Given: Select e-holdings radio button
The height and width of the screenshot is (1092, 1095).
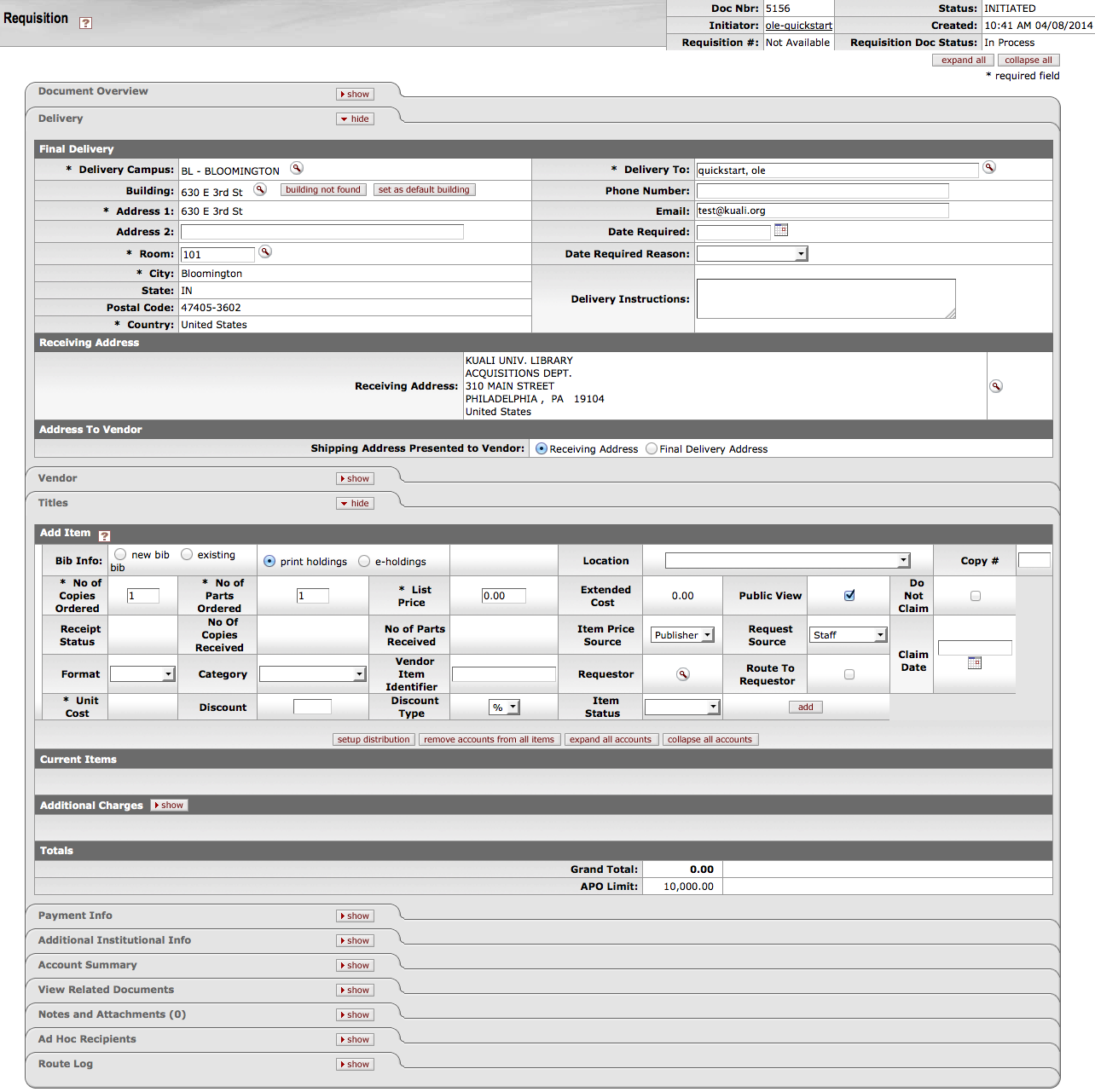Looking at the screenshot, I should (364, 561).
